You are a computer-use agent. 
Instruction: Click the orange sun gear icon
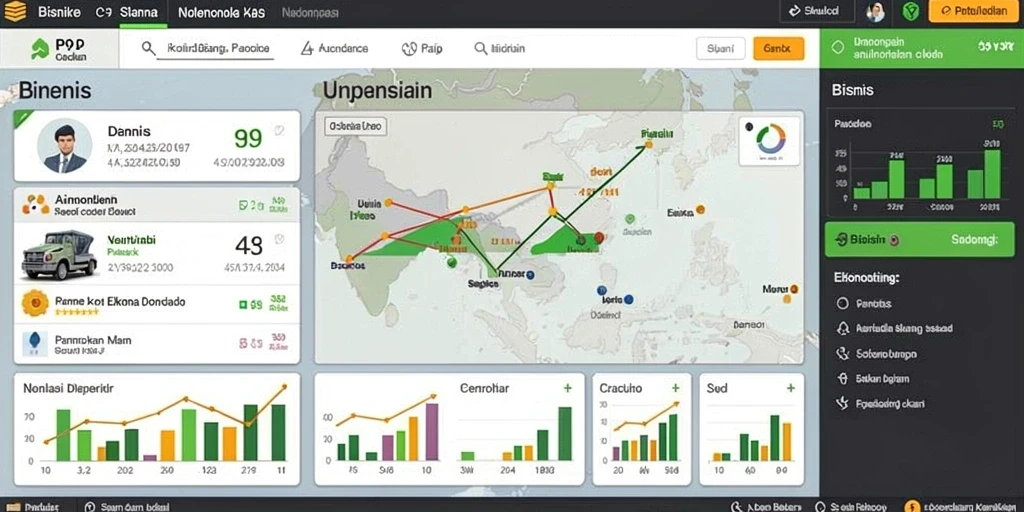(x=35, y=303)
